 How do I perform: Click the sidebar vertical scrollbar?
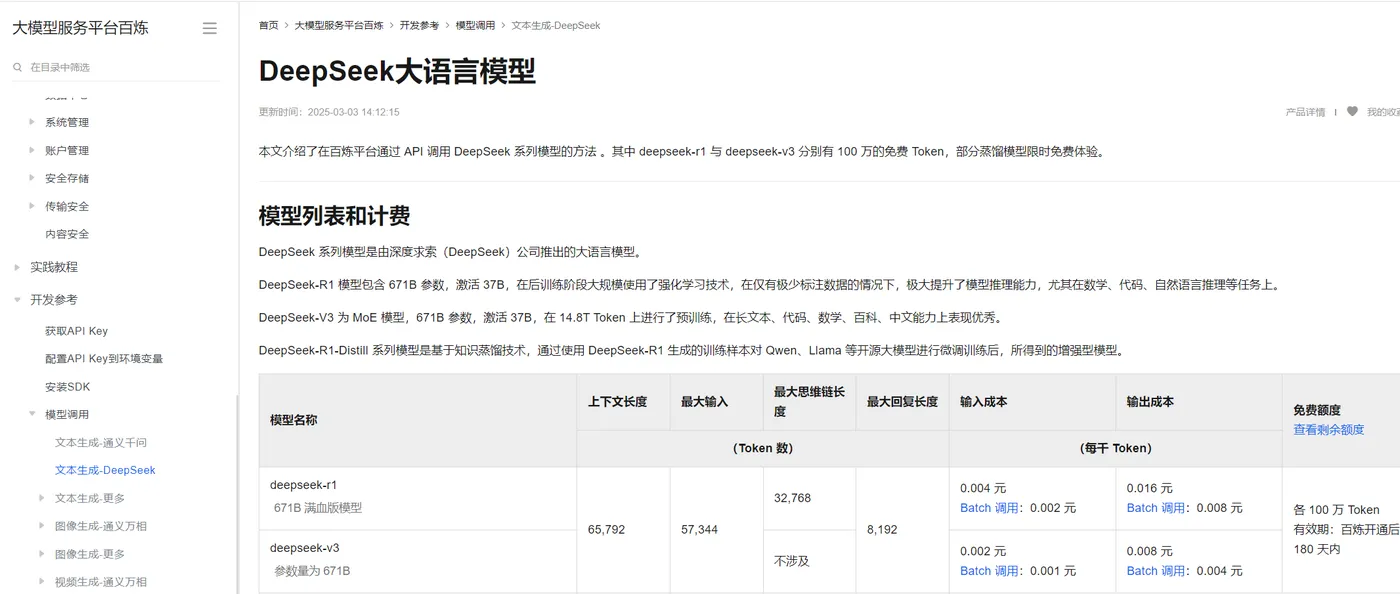point(237,494)
